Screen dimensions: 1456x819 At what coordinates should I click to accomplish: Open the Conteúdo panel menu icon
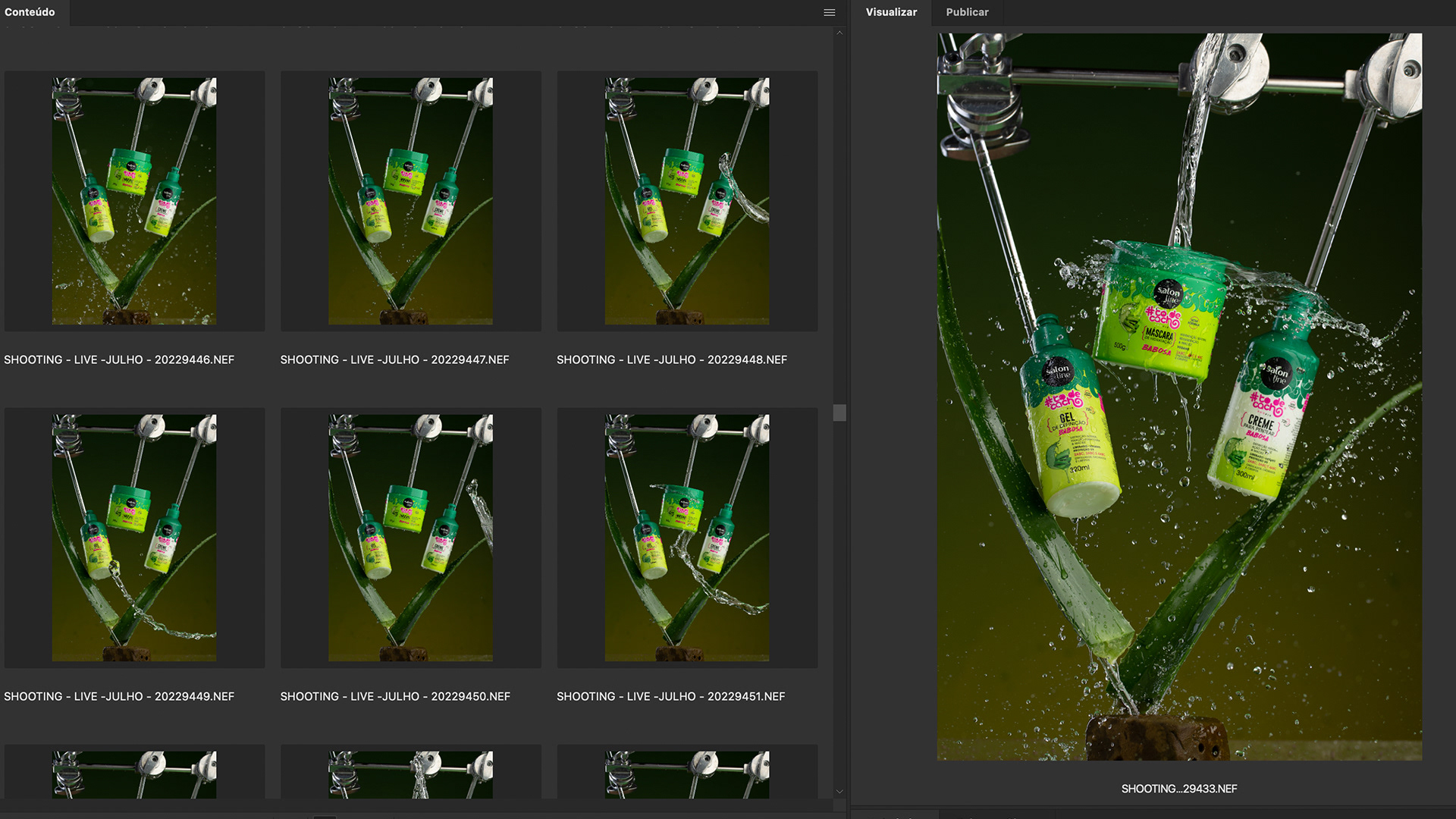tap(829, 12)
